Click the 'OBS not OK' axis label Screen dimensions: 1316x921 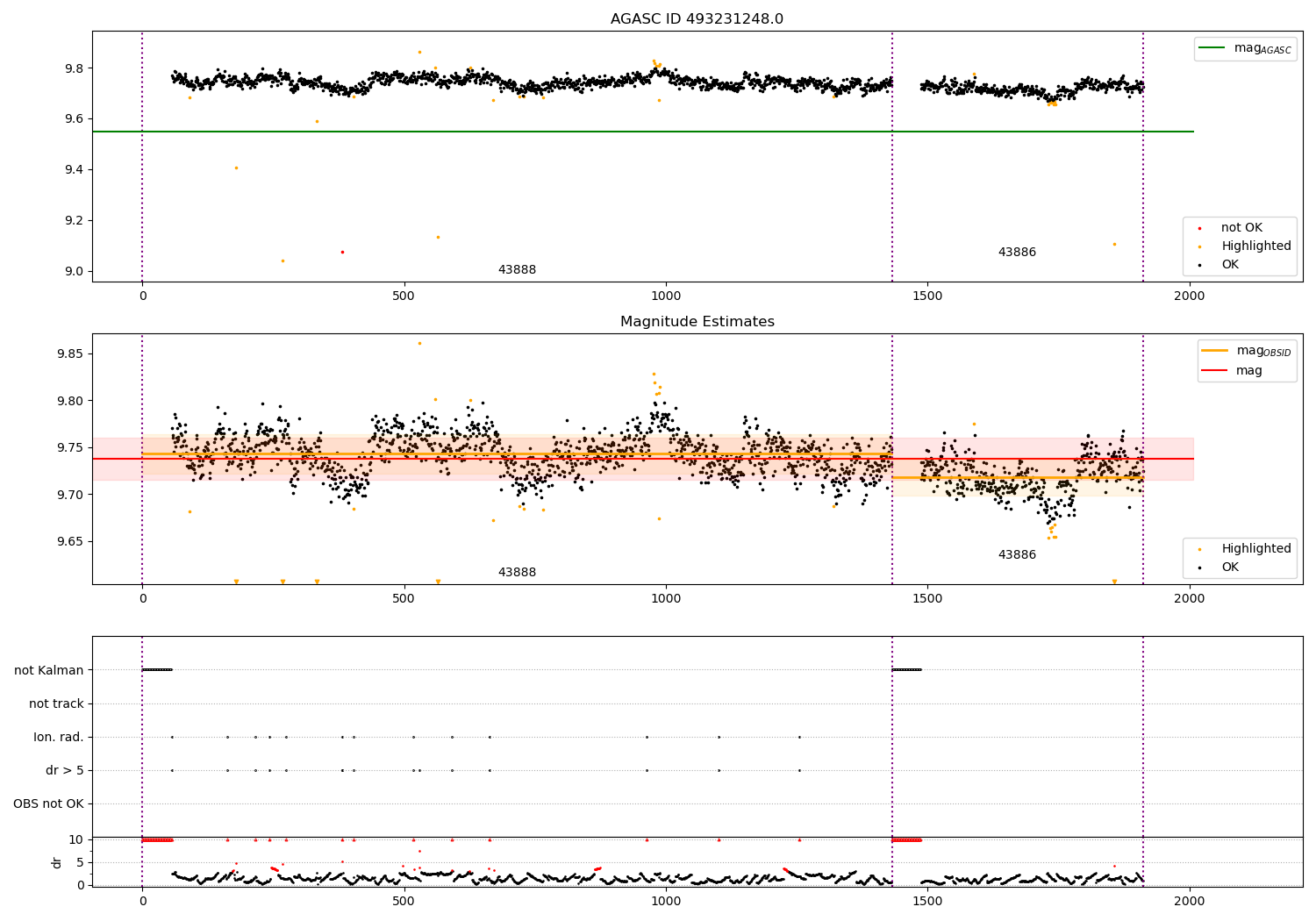pos(48,803)
